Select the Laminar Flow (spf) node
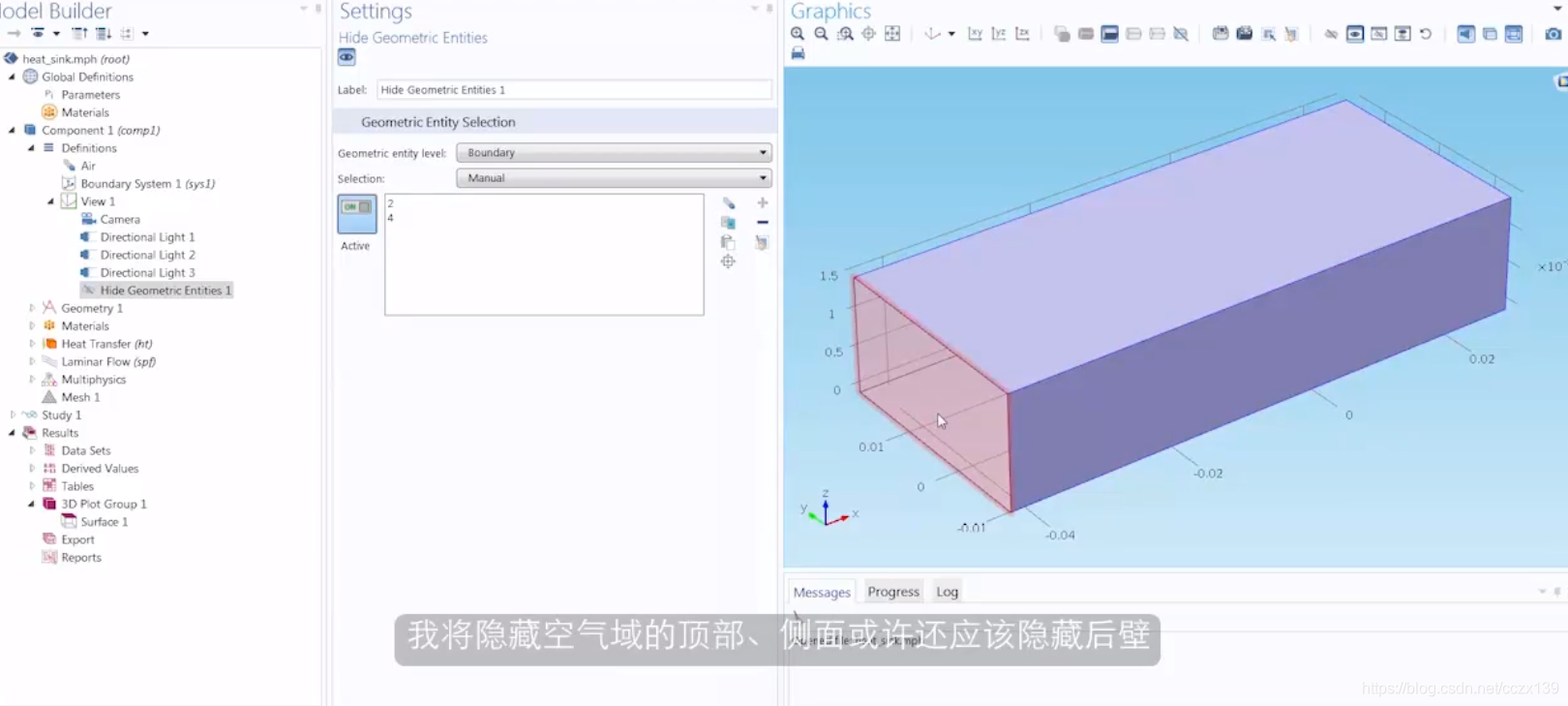 tap(108, 361)
